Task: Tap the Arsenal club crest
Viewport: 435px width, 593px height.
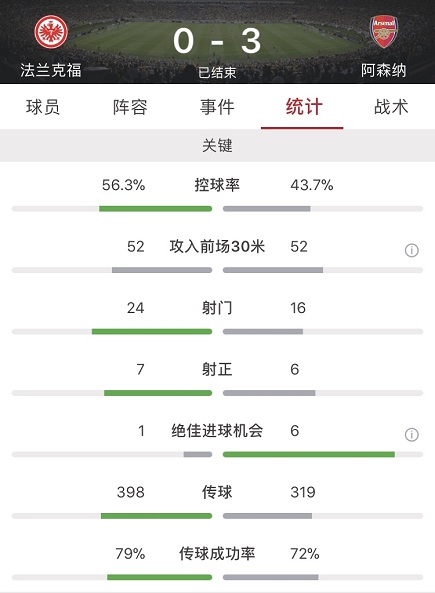Action: point(384,32)
